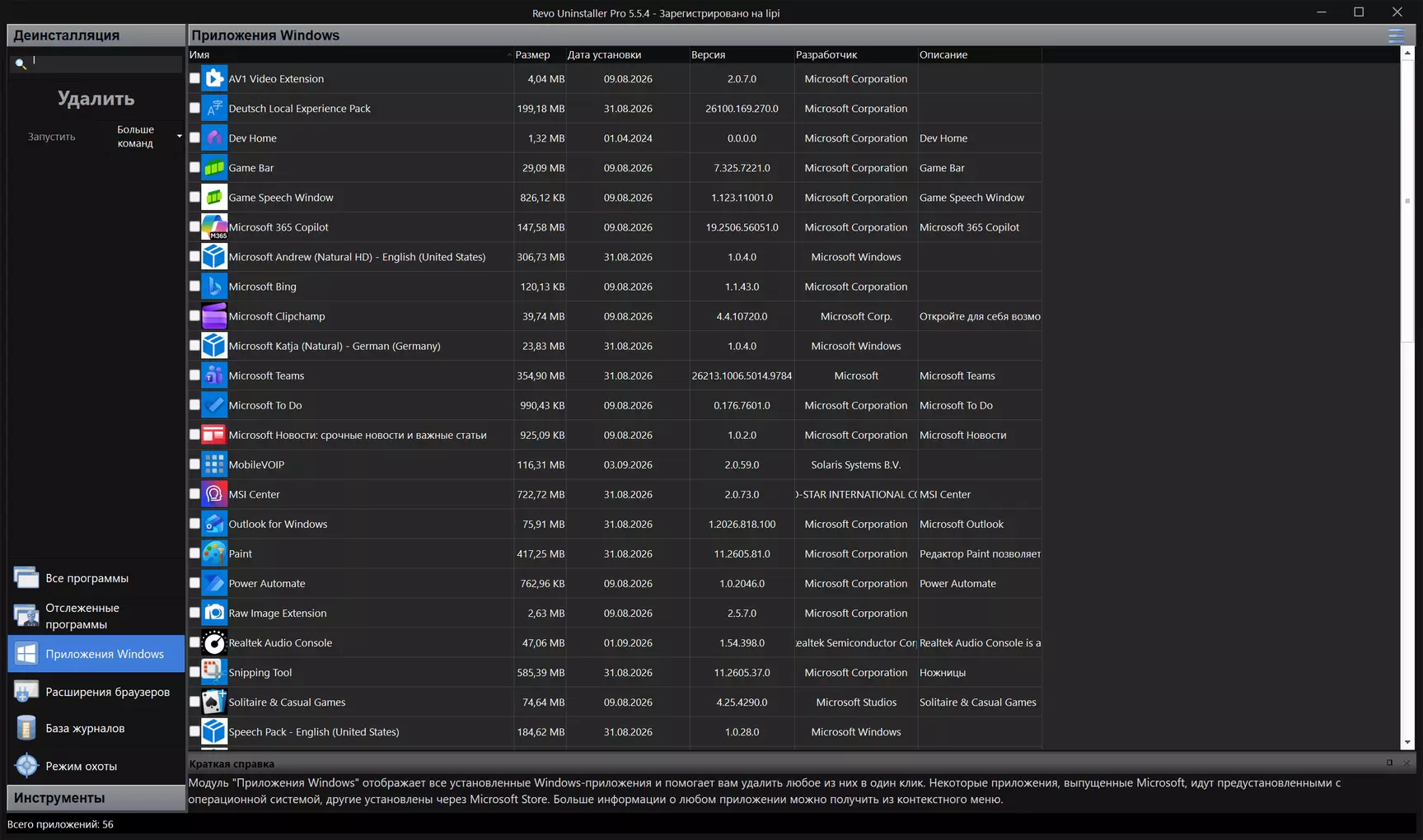Viewport: 1423px width, 840px height.
Task: Click the Dev Home app icon
Action: (x=214, y=138)
